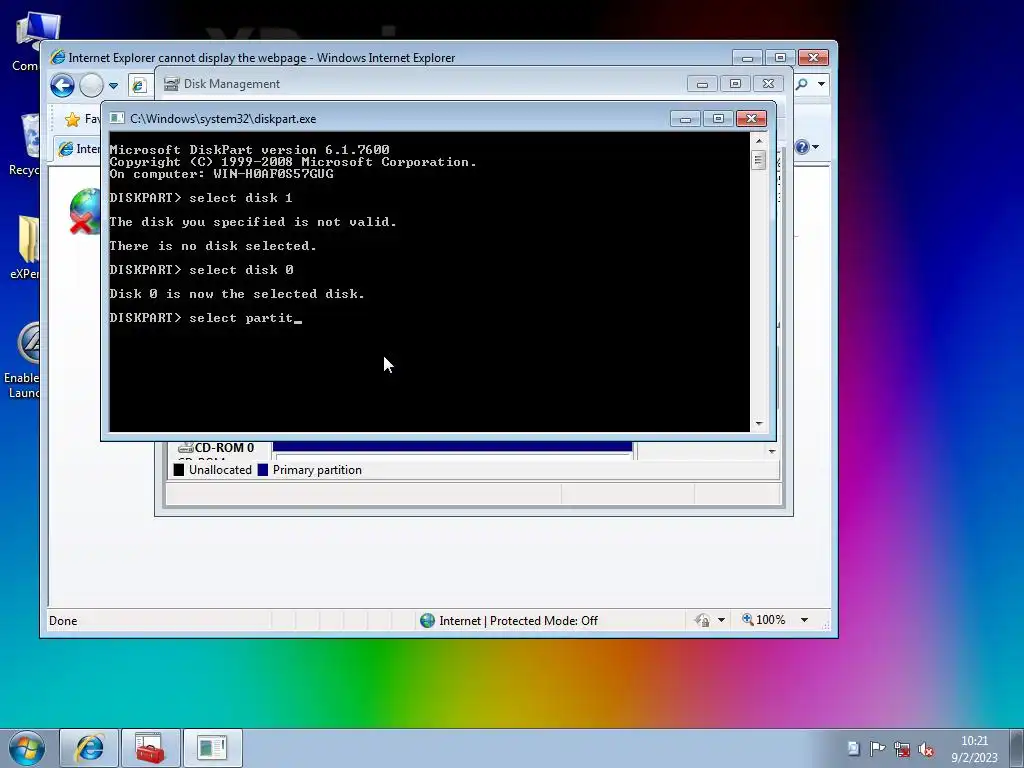Click the diskpart console taskbar button
The image size is (1024, 768).
(x=212, y=748)
